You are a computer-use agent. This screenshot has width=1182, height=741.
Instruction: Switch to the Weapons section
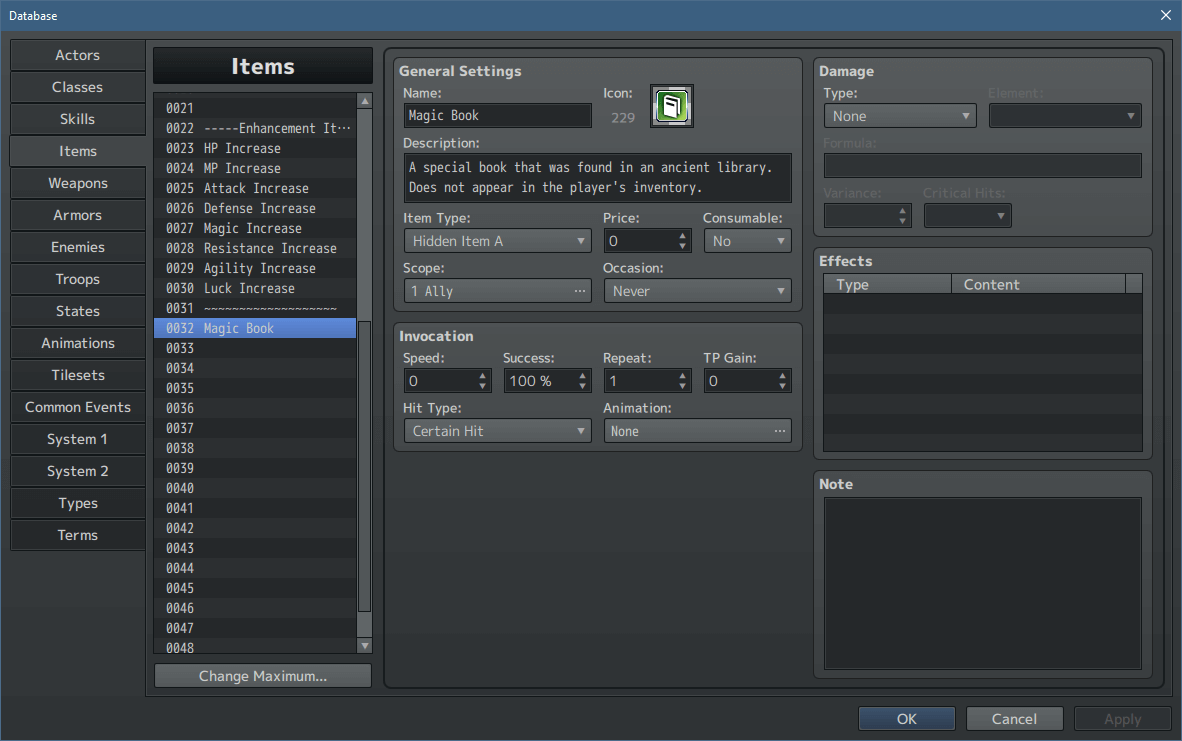pyautogui.click(x=77, y=183)
